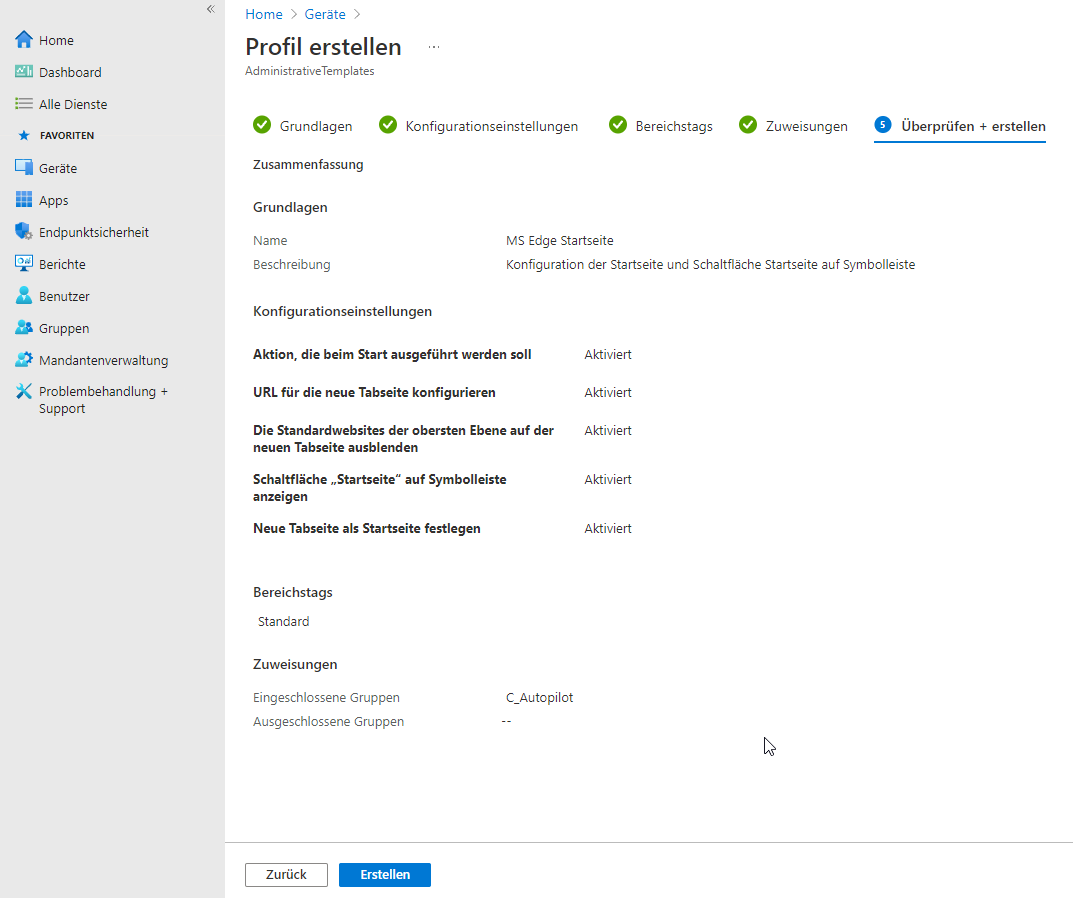Go to the Grundlagen step tab
This screenshot has width=1073, height=898.
302,126
